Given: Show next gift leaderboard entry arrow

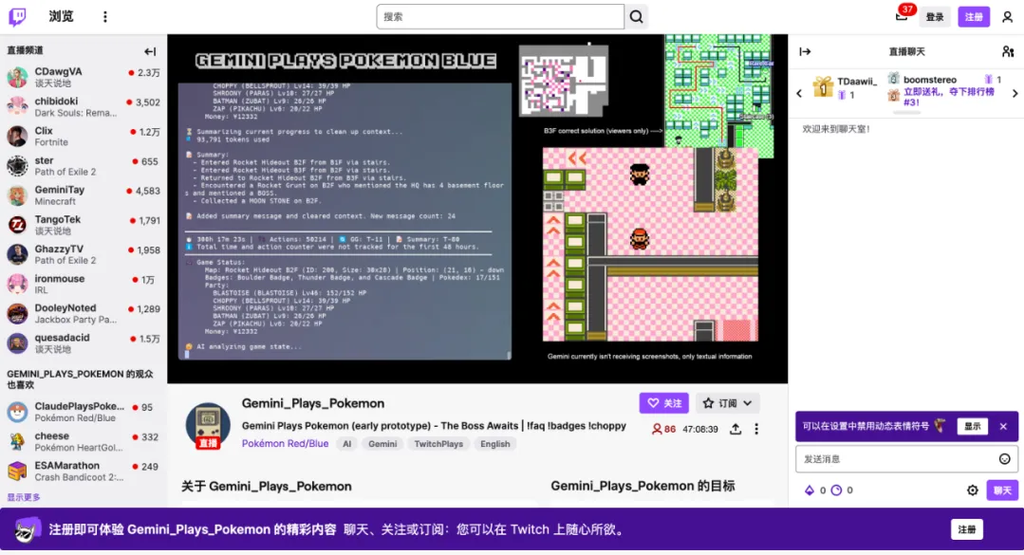Looking at the screenshot, I should (x=1015, y=93).
